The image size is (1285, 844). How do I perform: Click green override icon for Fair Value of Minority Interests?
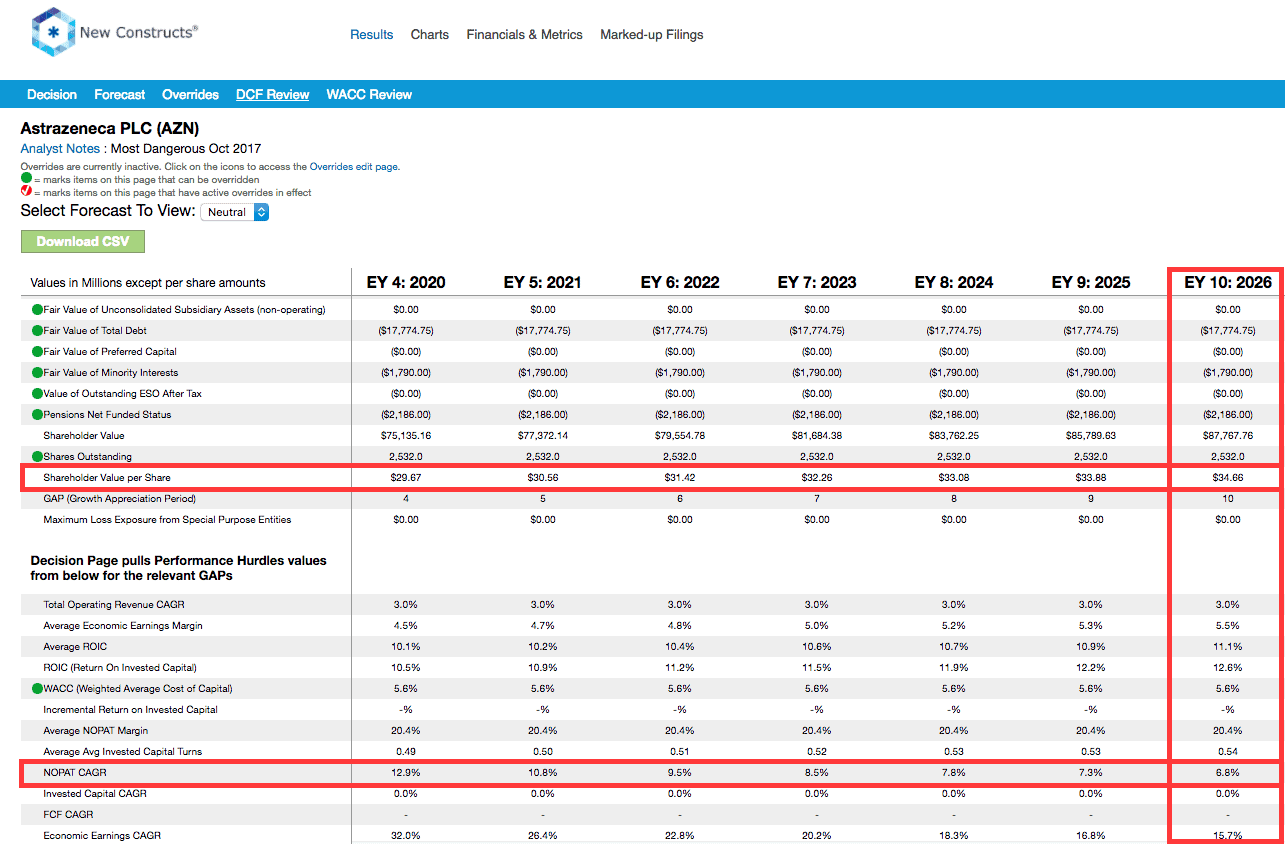37,372
